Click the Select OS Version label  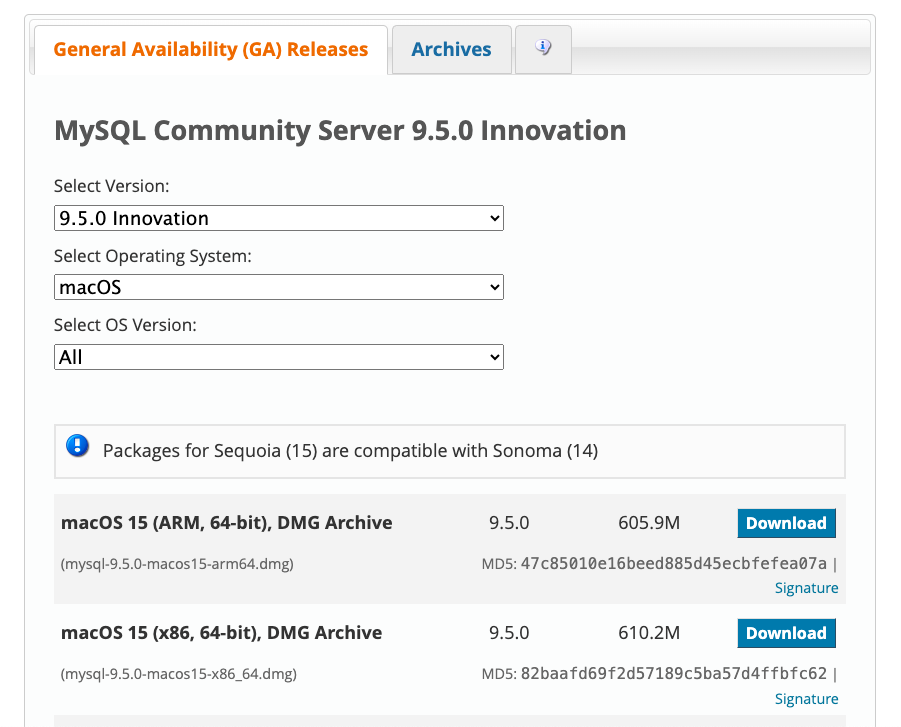pyautogui.click(x=125, y=325)
